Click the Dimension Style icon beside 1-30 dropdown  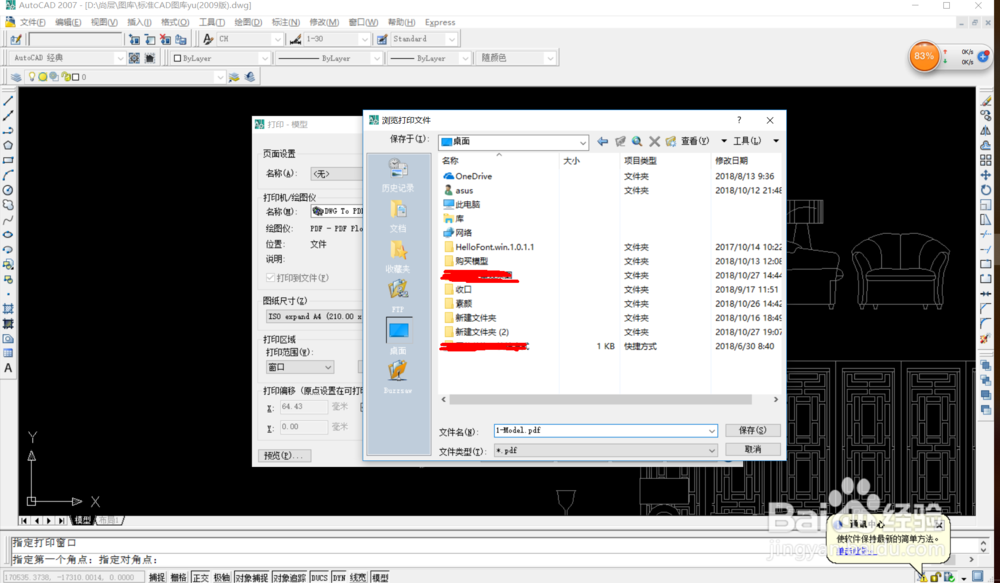[295, 39]
